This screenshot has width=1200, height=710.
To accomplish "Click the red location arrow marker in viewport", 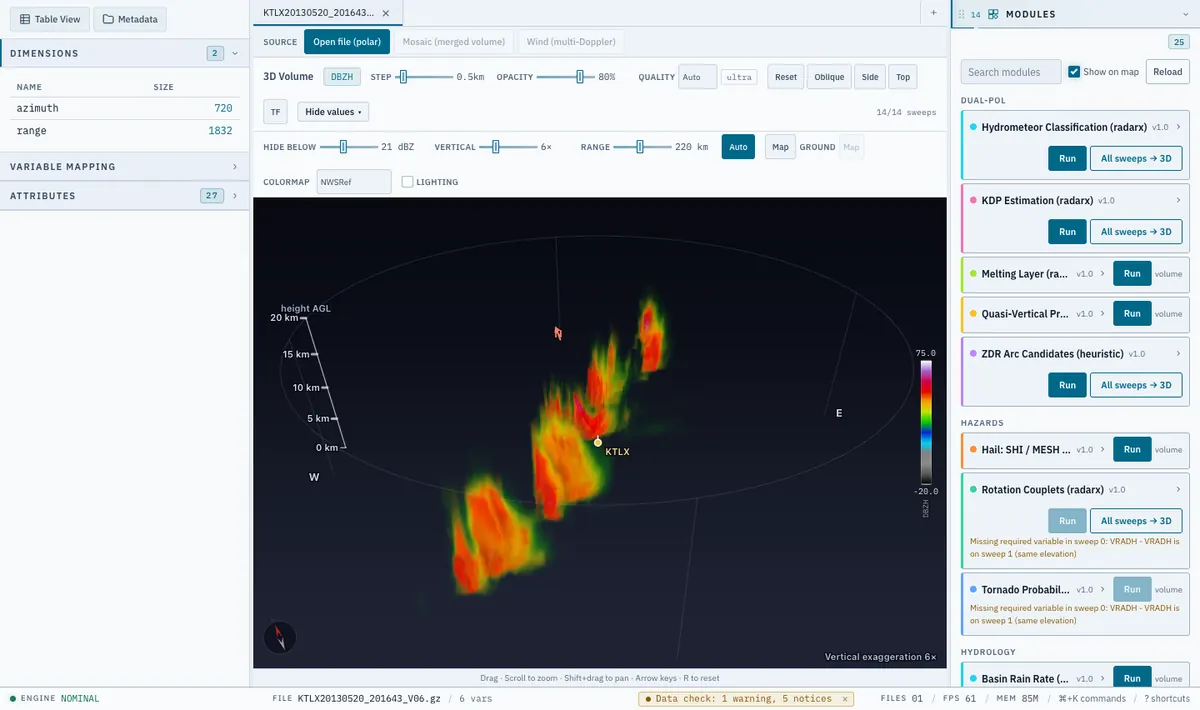I will click(x=559, y=332).
